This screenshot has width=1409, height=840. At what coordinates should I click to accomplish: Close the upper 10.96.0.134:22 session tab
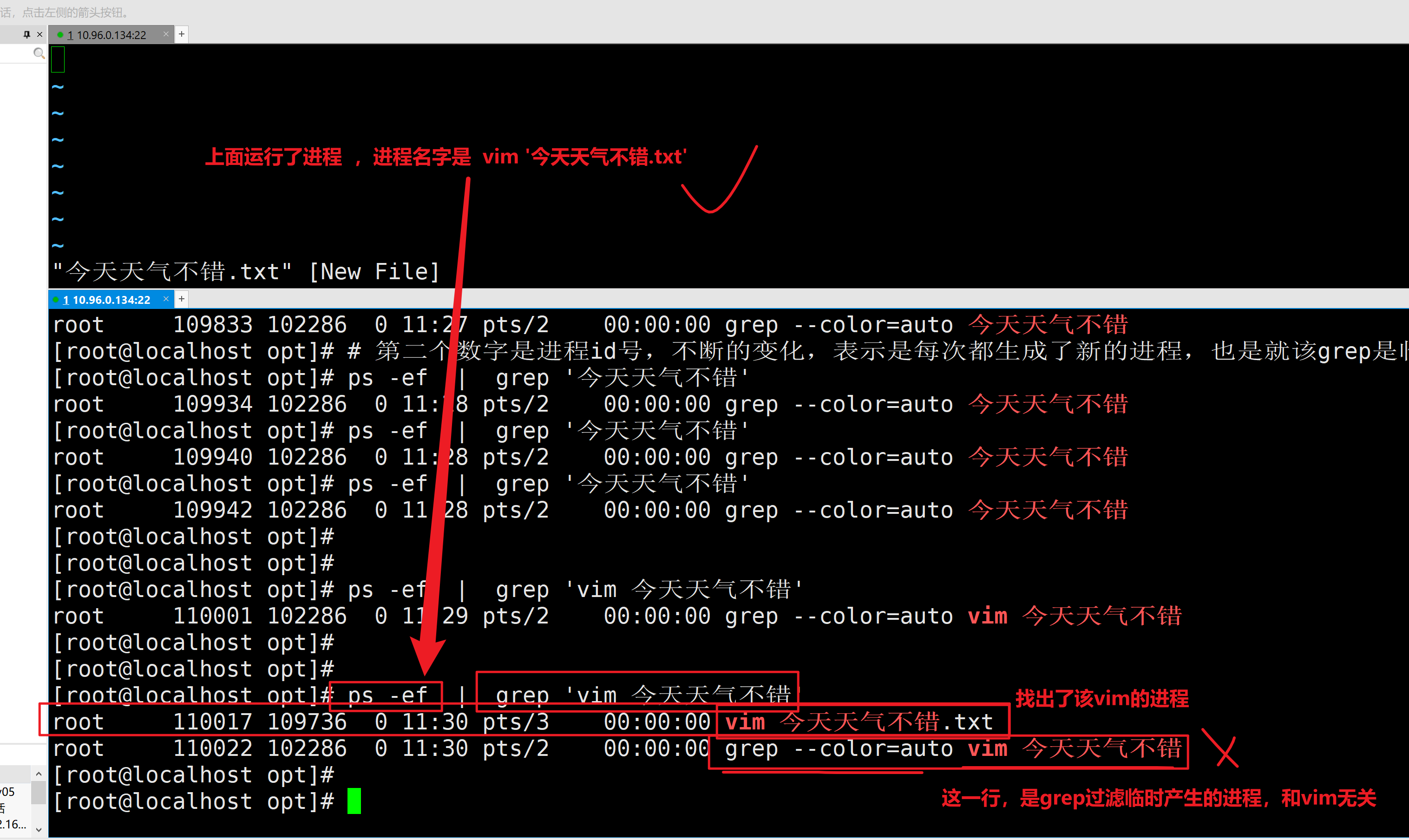coord(166,34)
